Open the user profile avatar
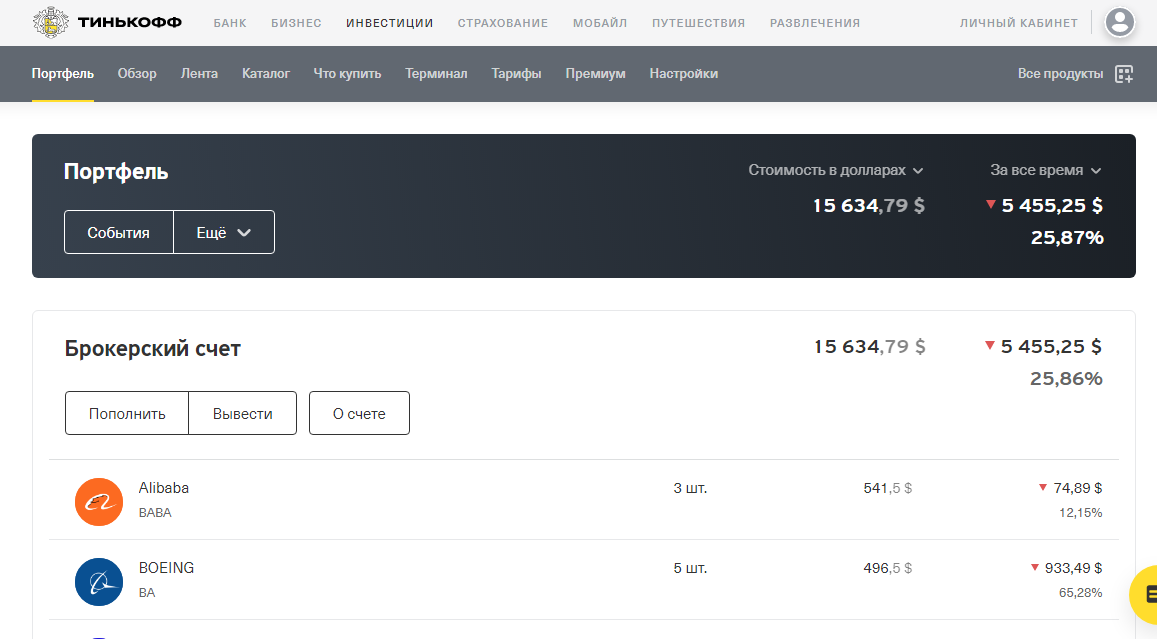 click(x=1119, y=22)
